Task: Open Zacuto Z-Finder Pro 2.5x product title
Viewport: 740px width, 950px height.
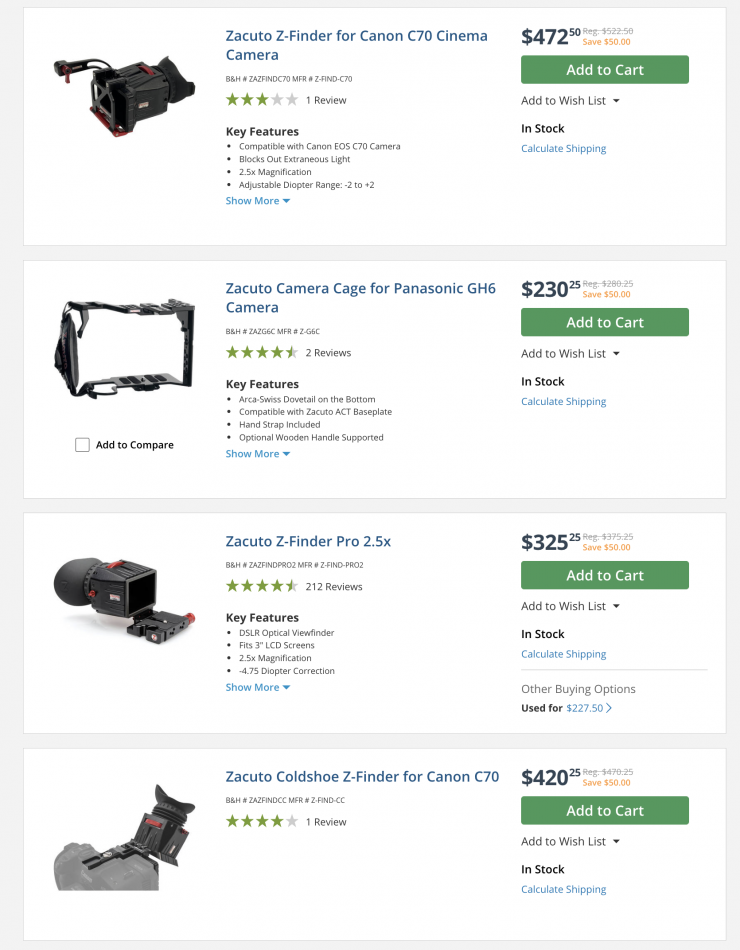Action: 308,542
